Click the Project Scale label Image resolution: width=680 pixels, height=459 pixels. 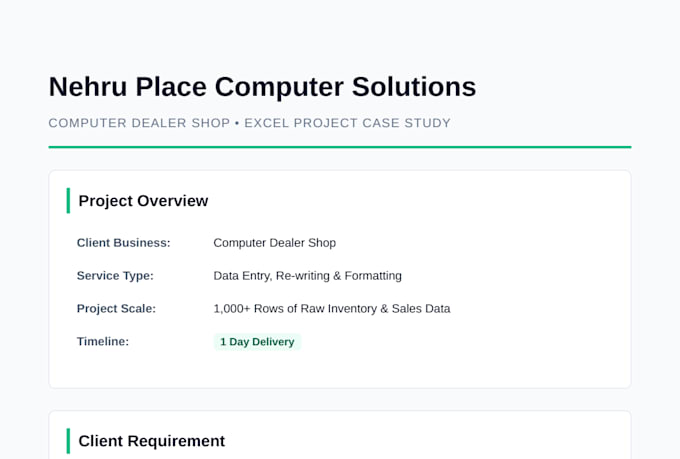[116, 308]
